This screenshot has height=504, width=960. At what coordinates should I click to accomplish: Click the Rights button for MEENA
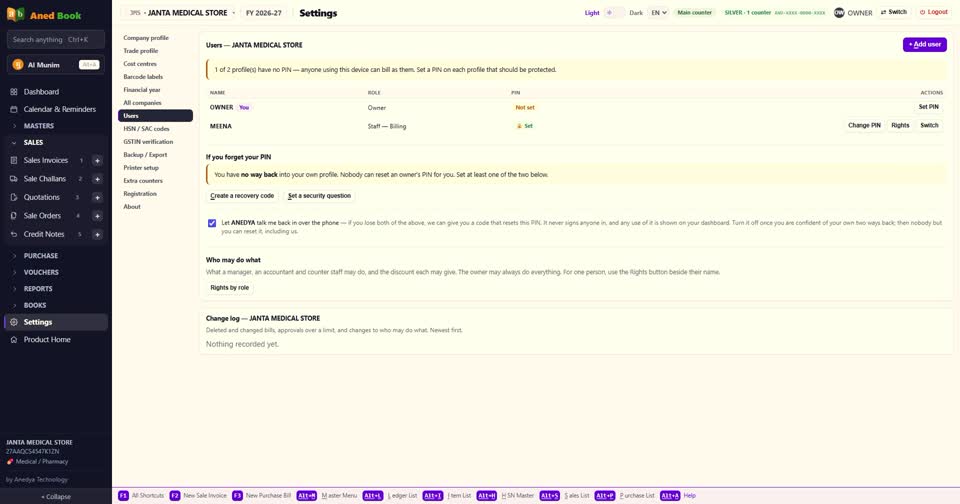coord(900,126)
